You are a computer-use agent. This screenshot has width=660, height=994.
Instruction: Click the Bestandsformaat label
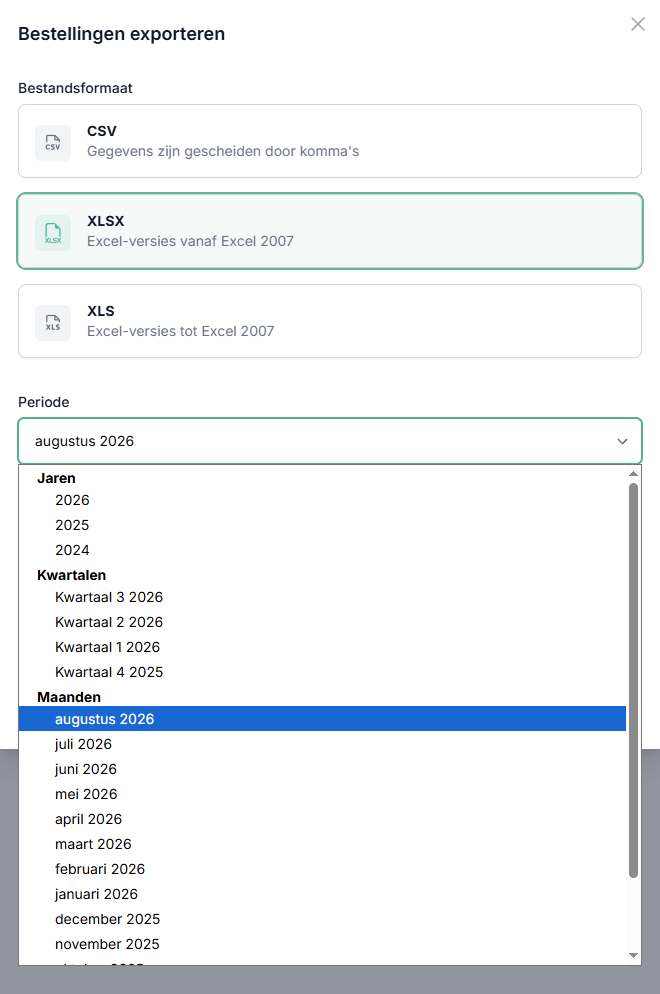(x=75, y=88)
